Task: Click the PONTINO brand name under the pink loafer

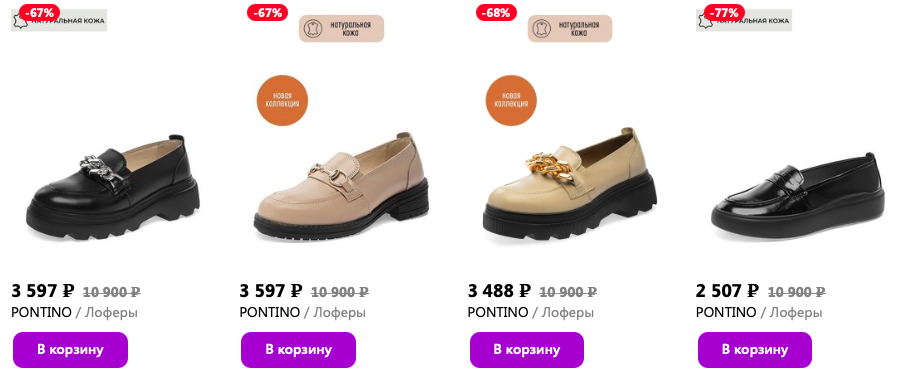Action: 270,313
